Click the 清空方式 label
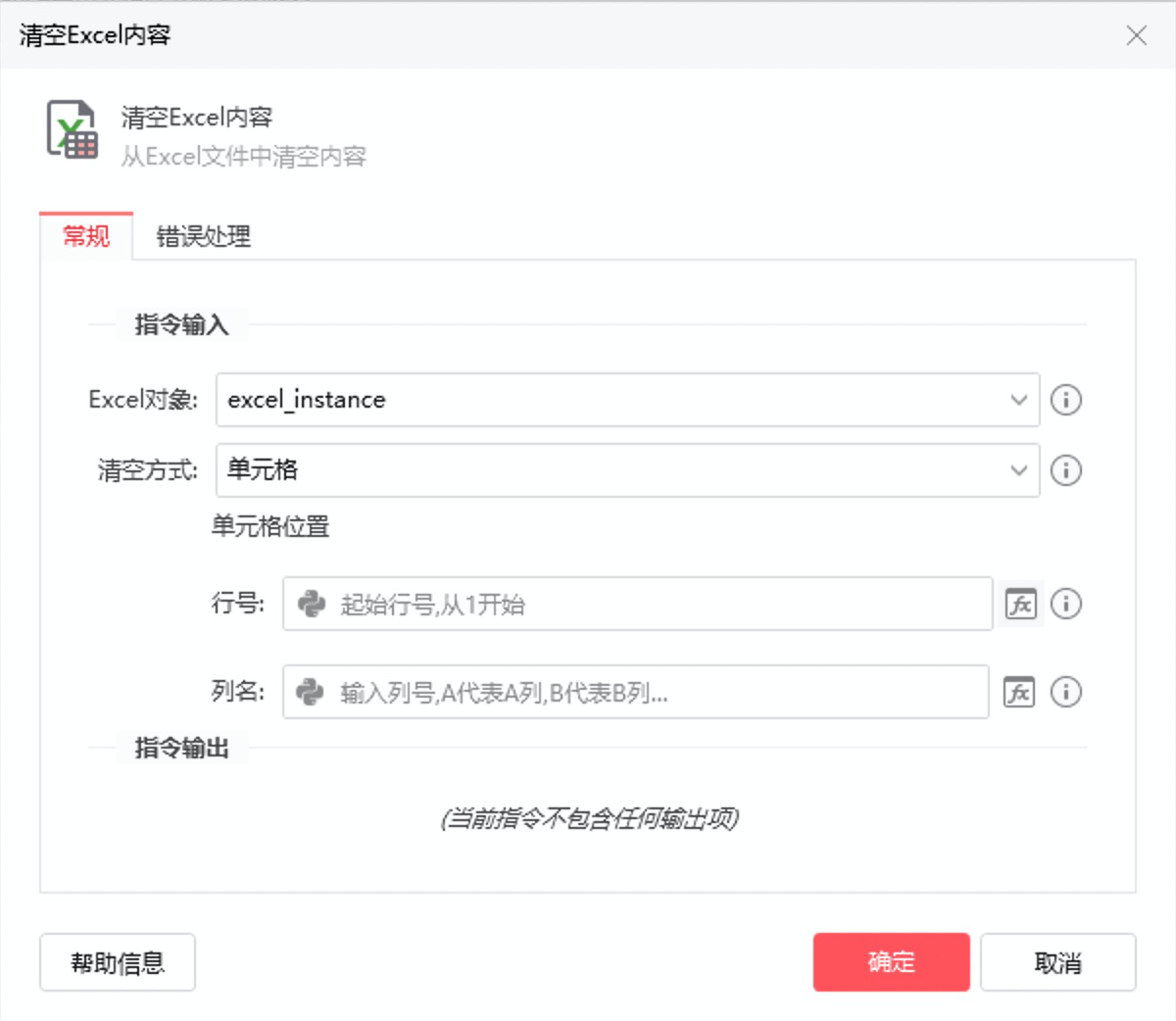The width and height of the screenshot is (1176, 1021). [148, 470]
